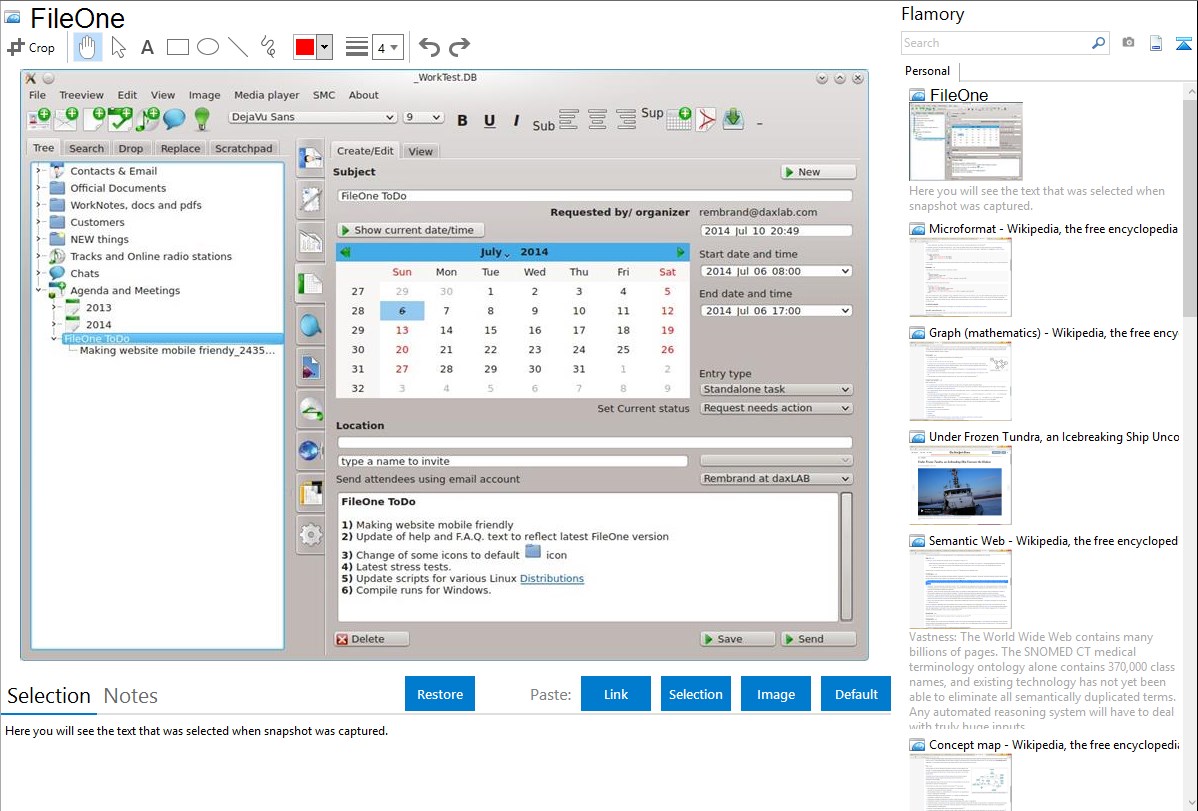
Task: Redo the last undone action
Action: [x=459, y=47]
